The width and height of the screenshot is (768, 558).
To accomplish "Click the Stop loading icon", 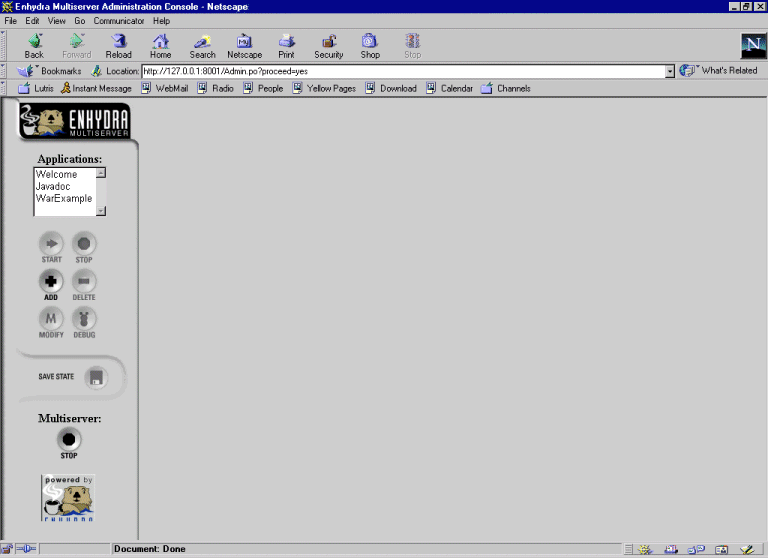I will (412, 47).
